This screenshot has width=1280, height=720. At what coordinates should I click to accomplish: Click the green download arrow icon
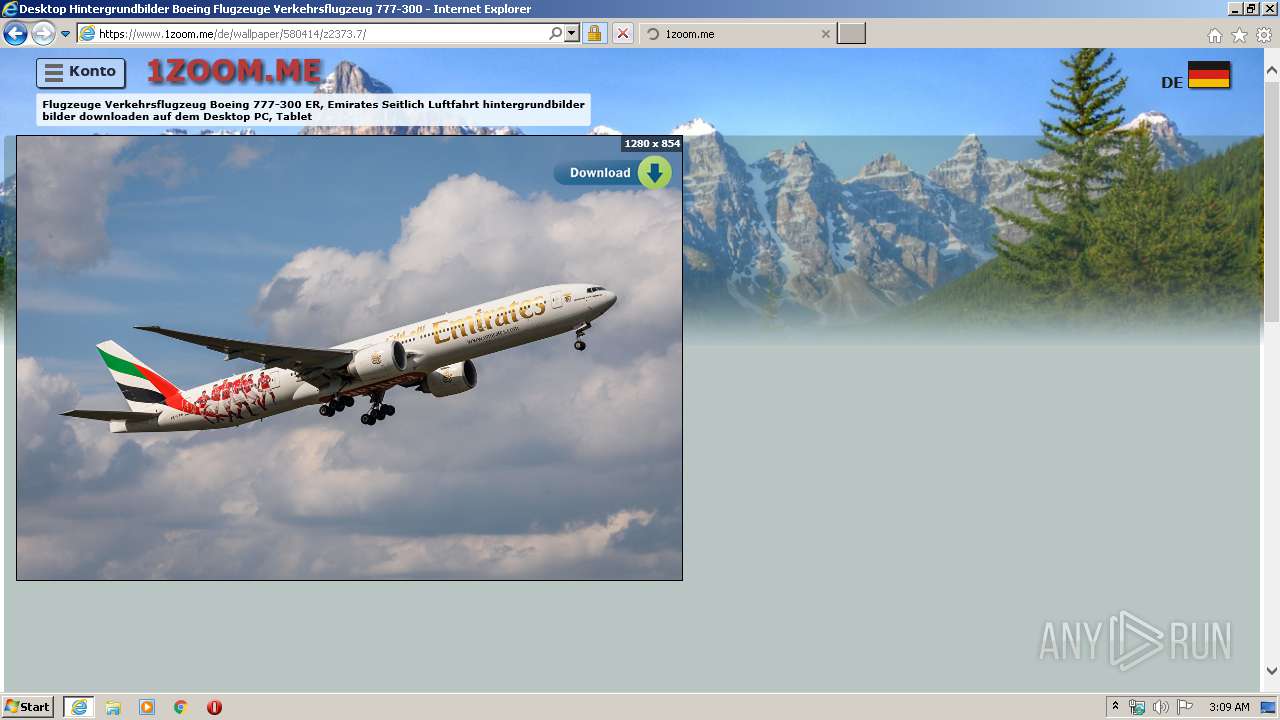click(x=654, y=173)
